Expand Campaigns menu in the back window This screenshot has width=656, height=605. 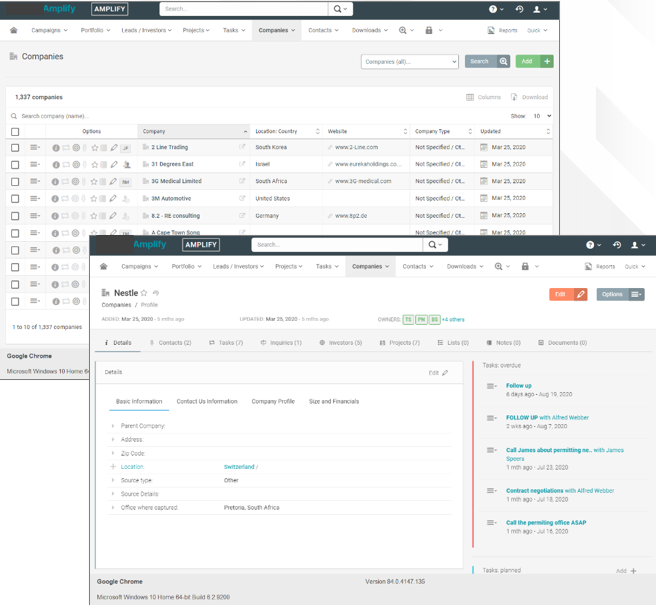point(49,30)
